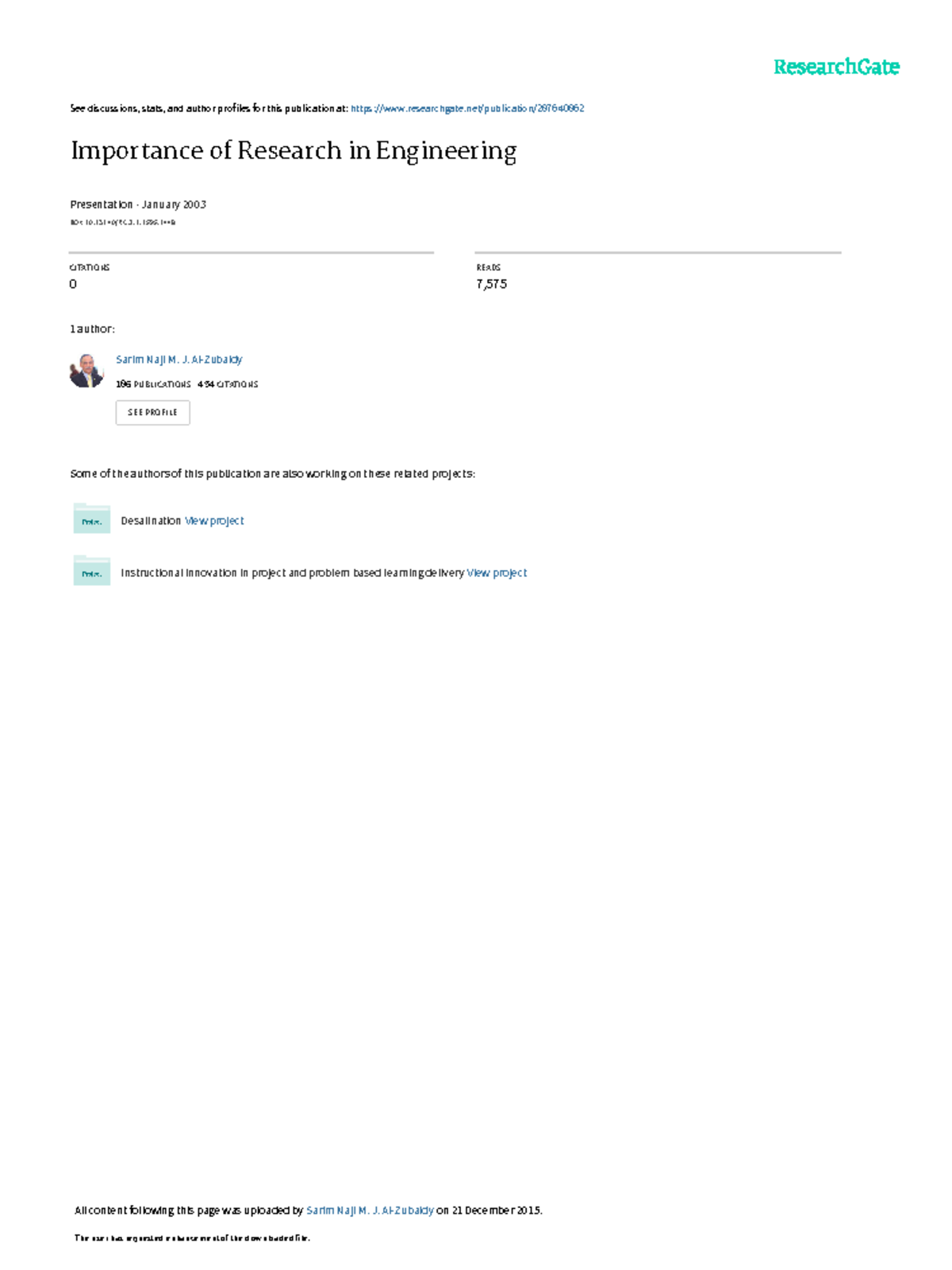
Task: Click the 196 Publications count
Action: point(153,384)
